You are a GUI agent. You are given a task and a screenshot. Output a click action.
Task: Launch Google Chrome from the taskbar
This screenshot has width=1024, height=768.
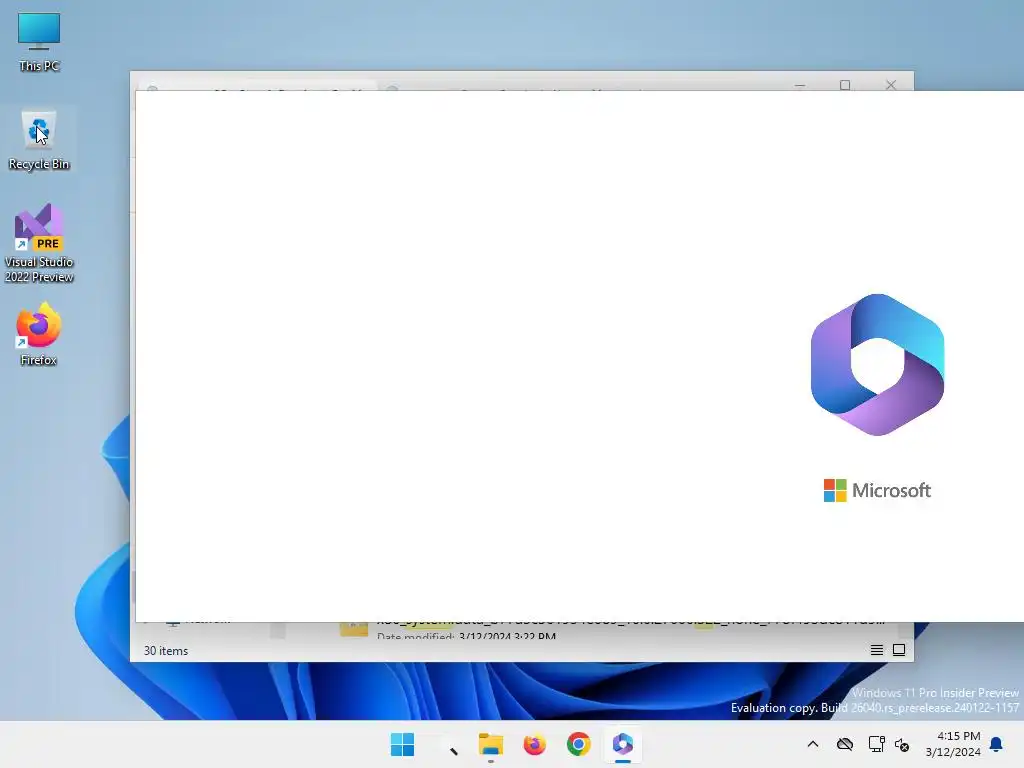[x=579, y=744]
